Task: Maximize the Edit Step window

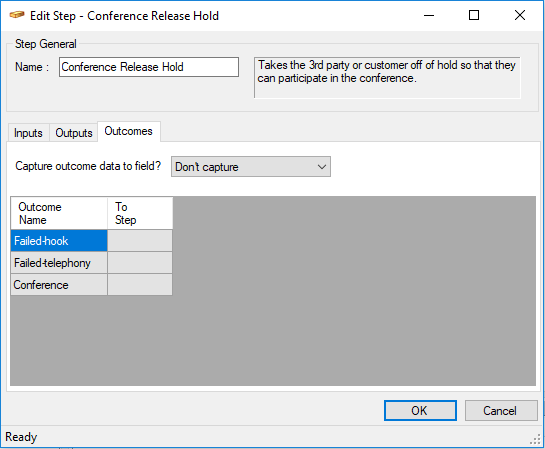Action: coord(474,15)
